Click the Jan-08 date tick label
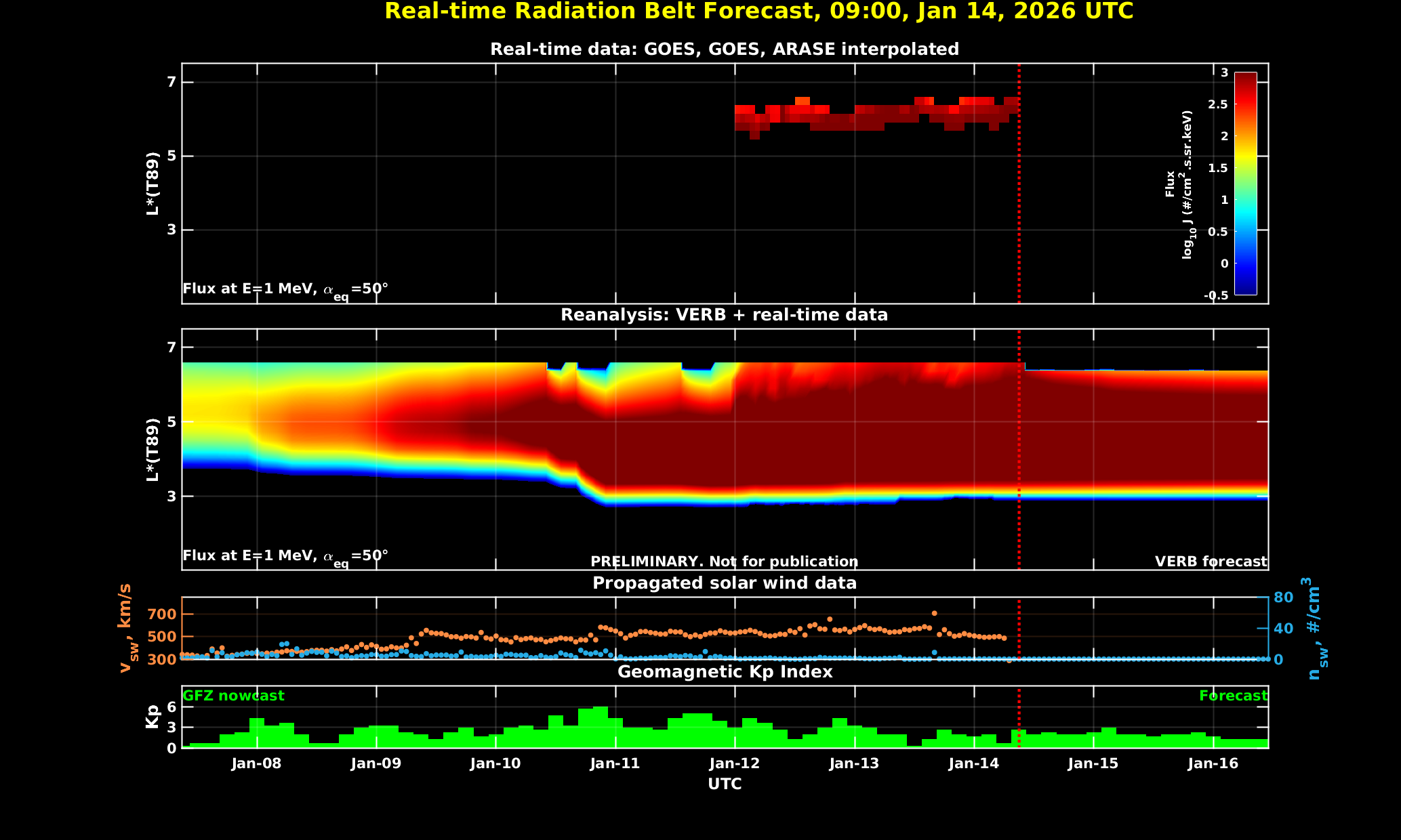 point(256,763)
